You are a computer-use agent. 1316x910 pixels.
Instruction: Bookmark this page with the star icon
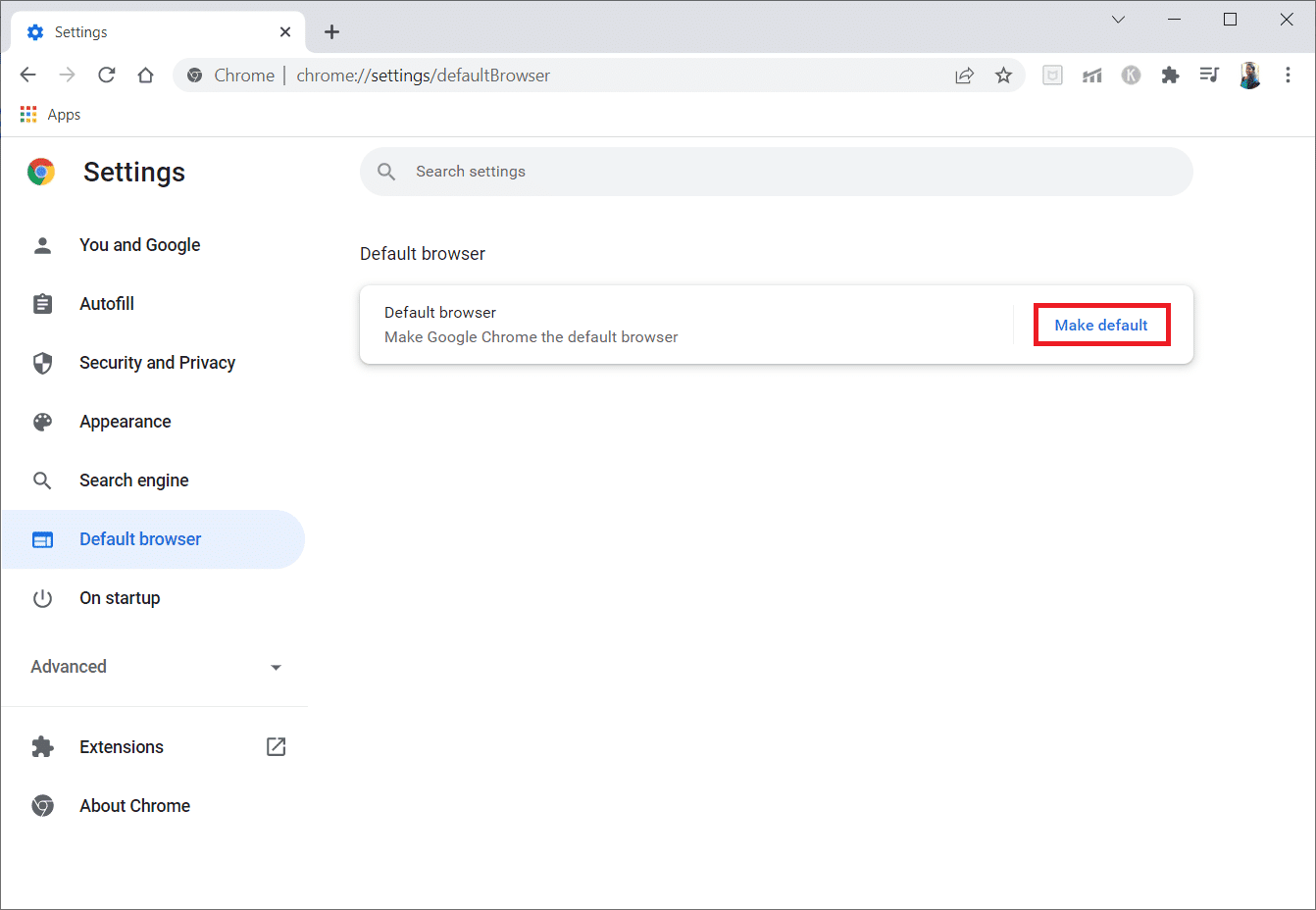(1003, 76)
